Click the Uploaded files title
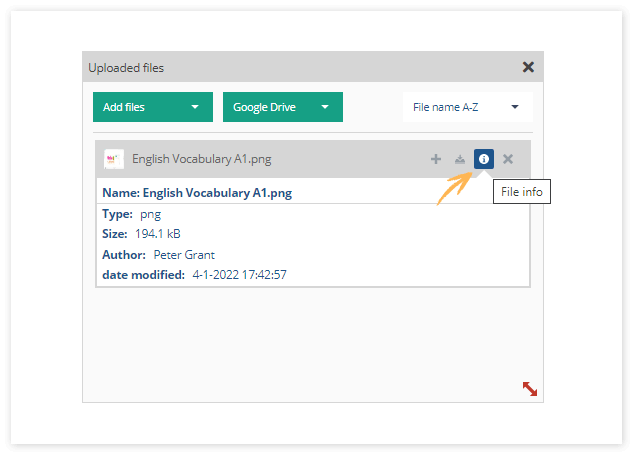 click(126, 68)
